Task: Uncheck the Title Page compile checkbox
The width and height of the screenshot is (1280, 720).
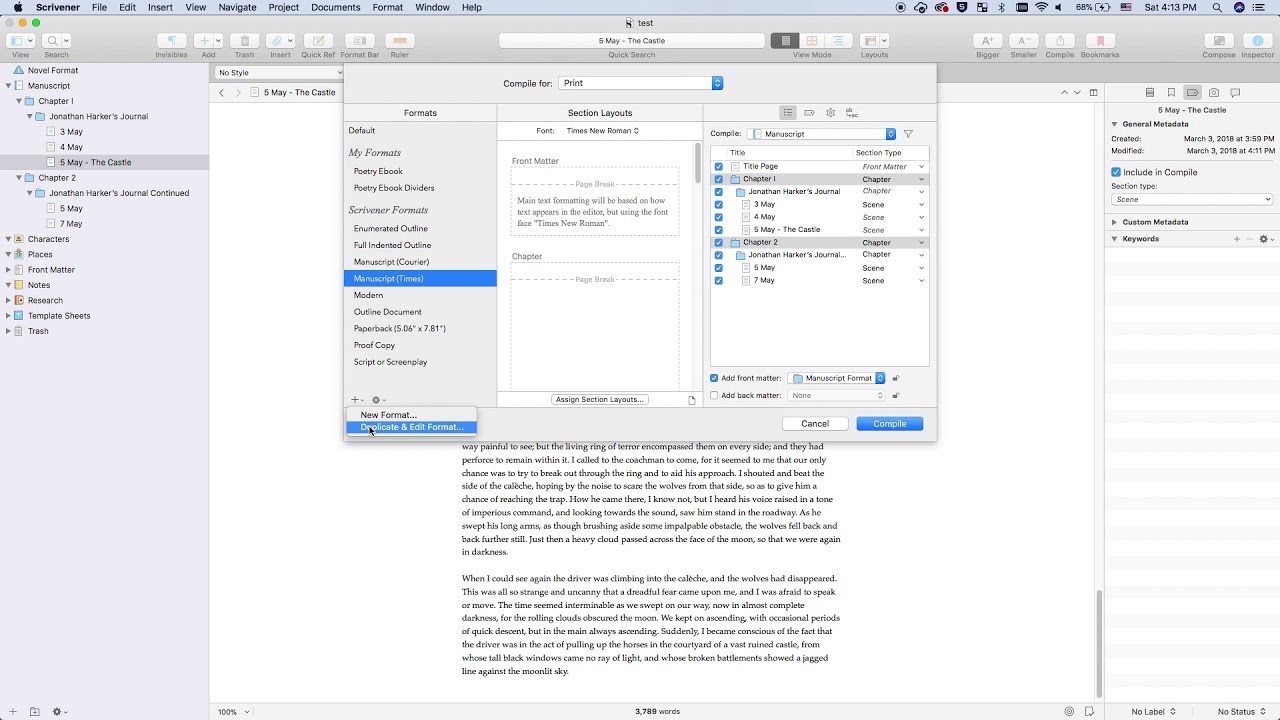Action: click(718, 167)
